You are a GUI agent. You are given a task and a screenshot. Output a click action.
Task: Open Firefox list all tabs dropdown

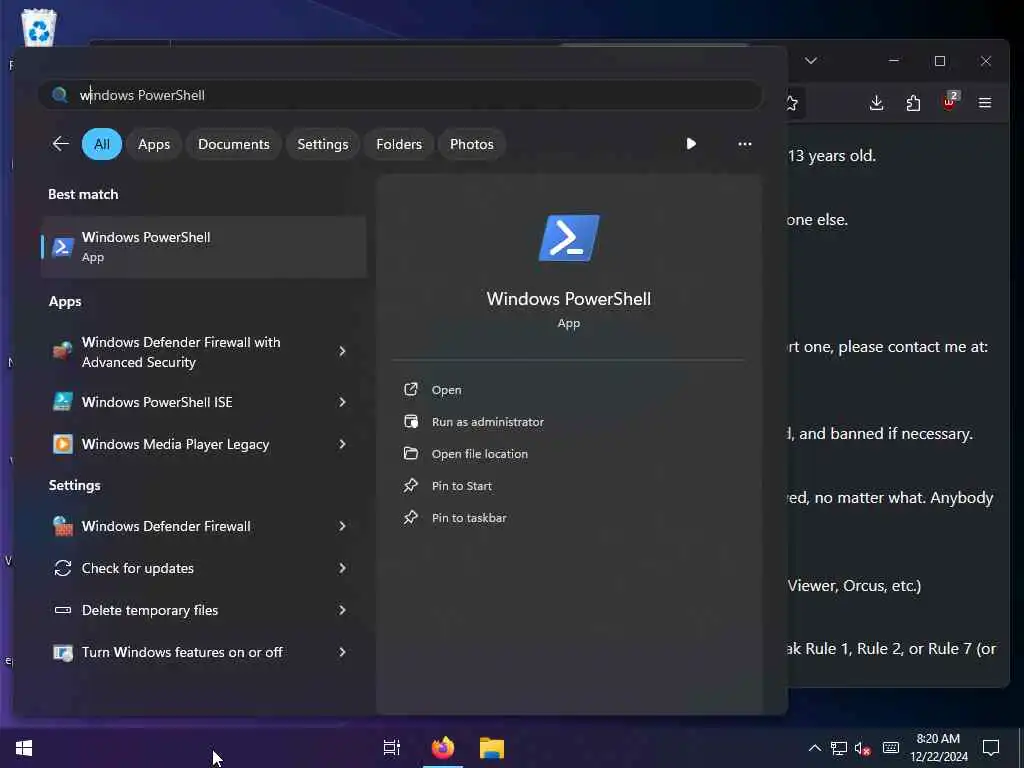click(x=810, y=61)
